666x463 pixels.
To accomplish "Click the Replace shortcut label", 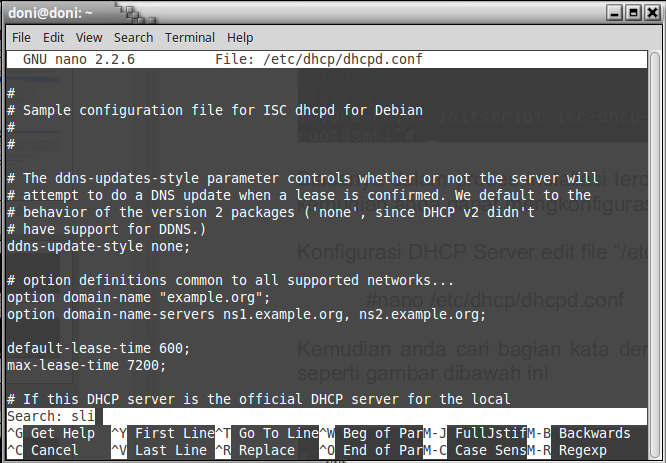I will point(266,450).
